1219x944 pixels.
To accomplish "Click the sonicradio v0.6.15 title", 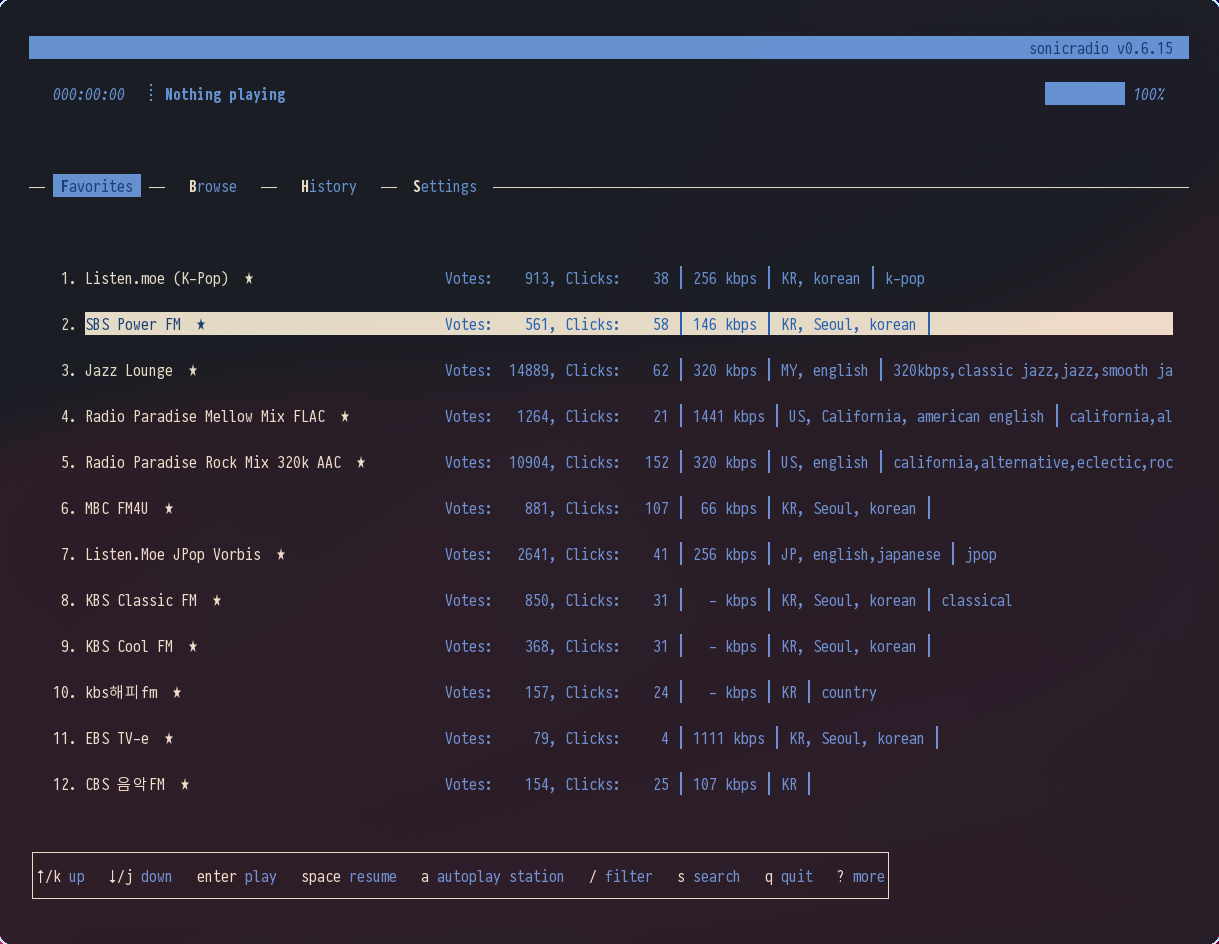I will [1101, 48].
